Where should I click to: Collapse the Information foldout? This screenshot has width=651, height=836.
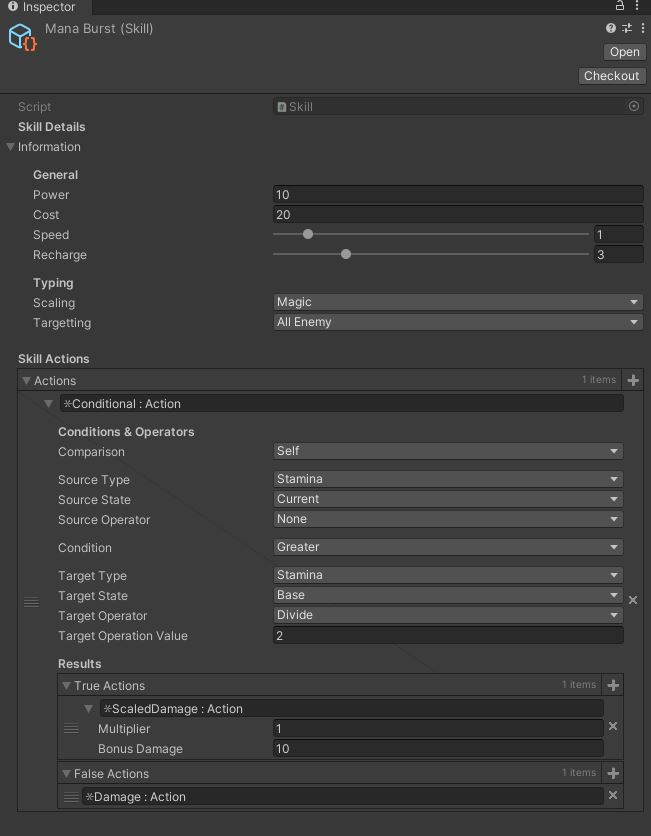coord(10,147)
